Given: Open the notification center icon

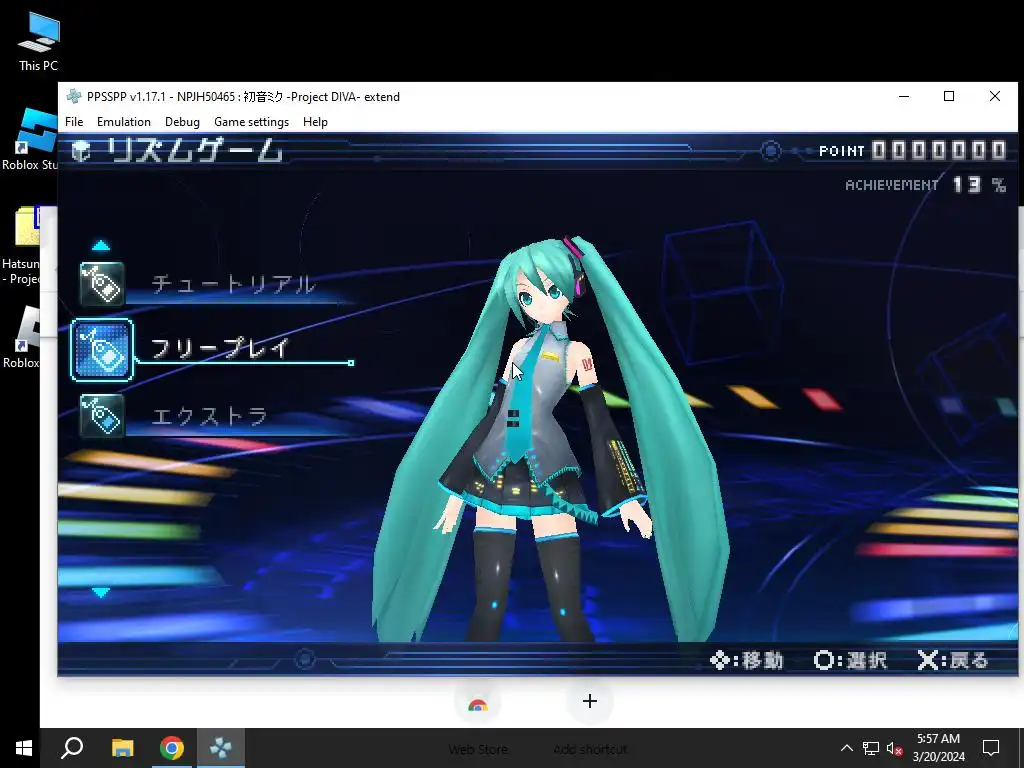Looking at the screenshot, I should coord(991,748).
